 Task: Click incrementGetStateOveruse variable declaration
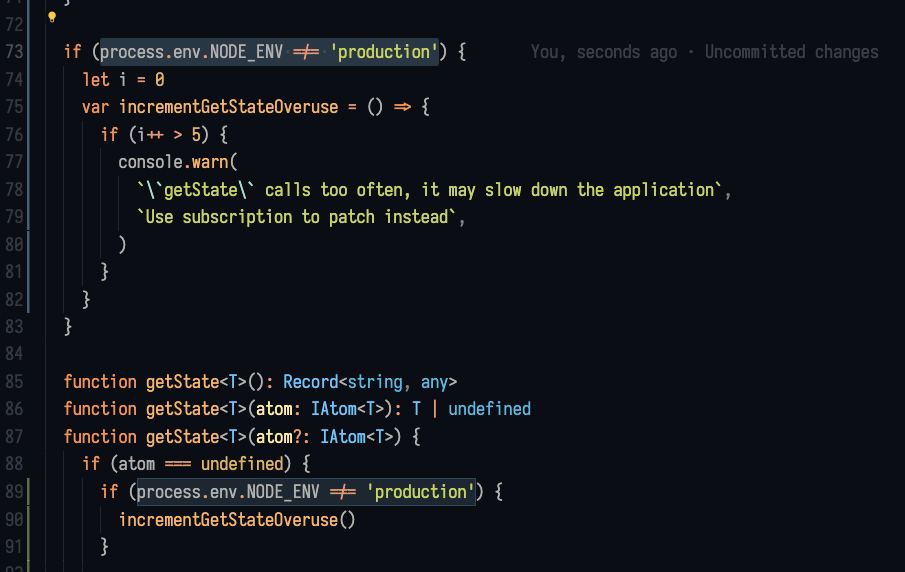(x=229, y=107)
